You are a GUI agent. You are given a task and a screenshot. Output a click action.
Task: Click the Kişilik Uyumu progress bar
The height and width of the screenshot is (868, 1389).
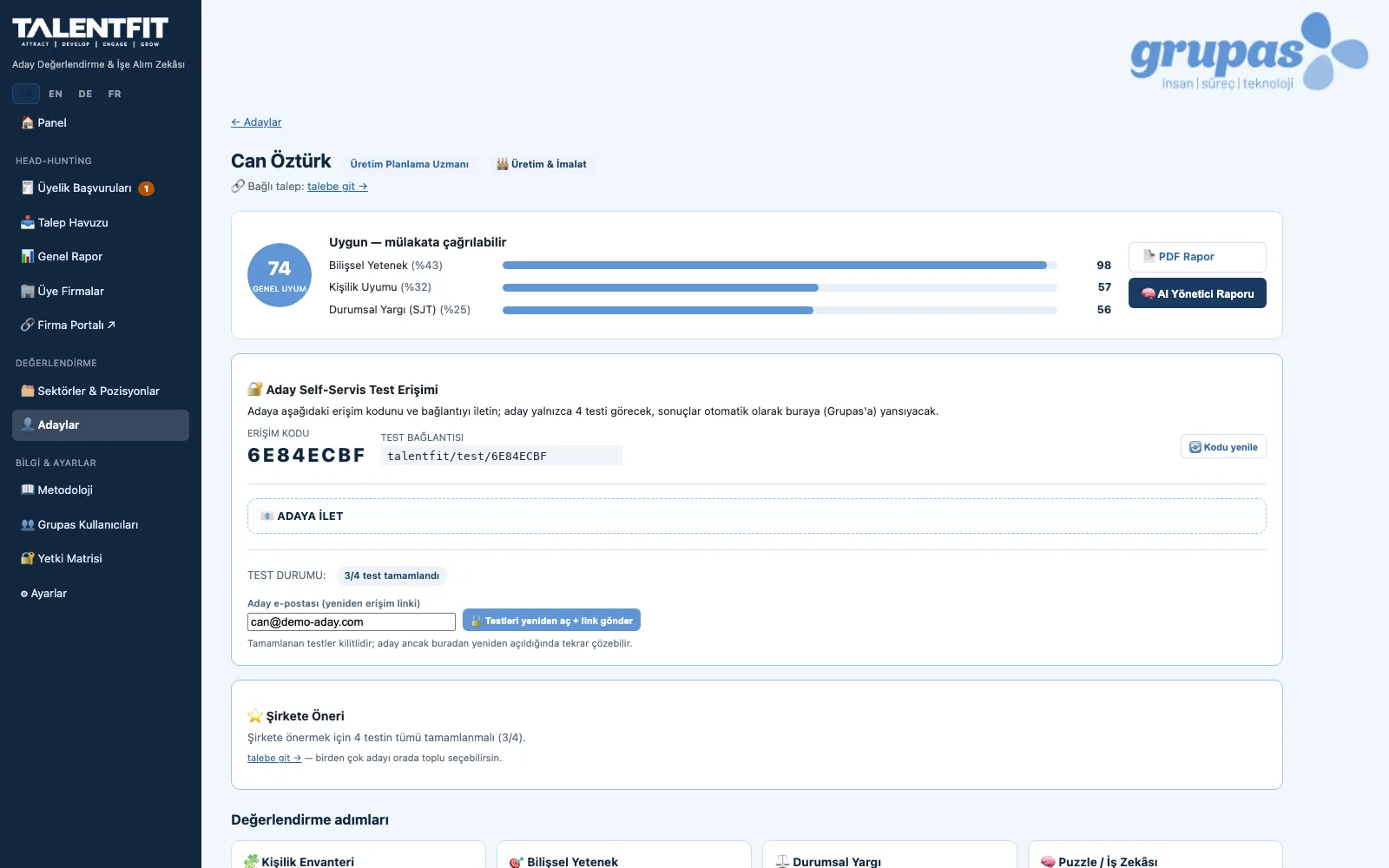click(780, 287)
